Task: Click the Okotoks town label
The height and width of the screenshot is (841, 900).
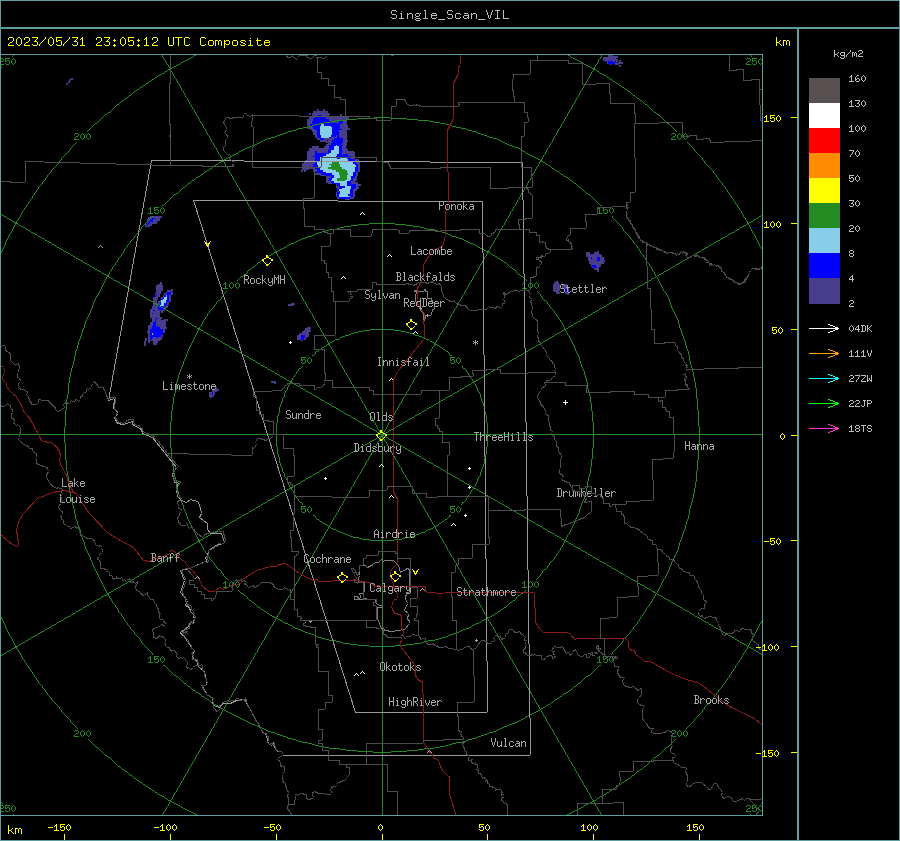Action: point(400,667)
